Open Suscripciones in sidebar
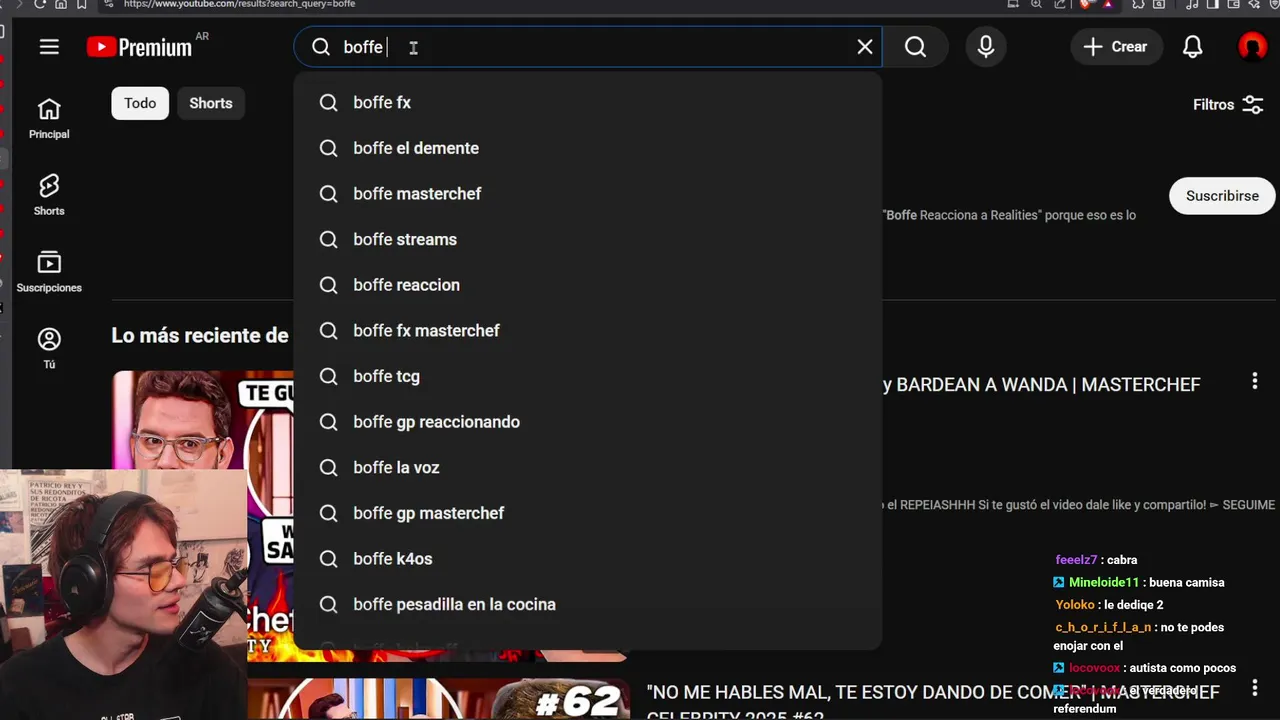 pyautogui.click(x=49, y=272)
